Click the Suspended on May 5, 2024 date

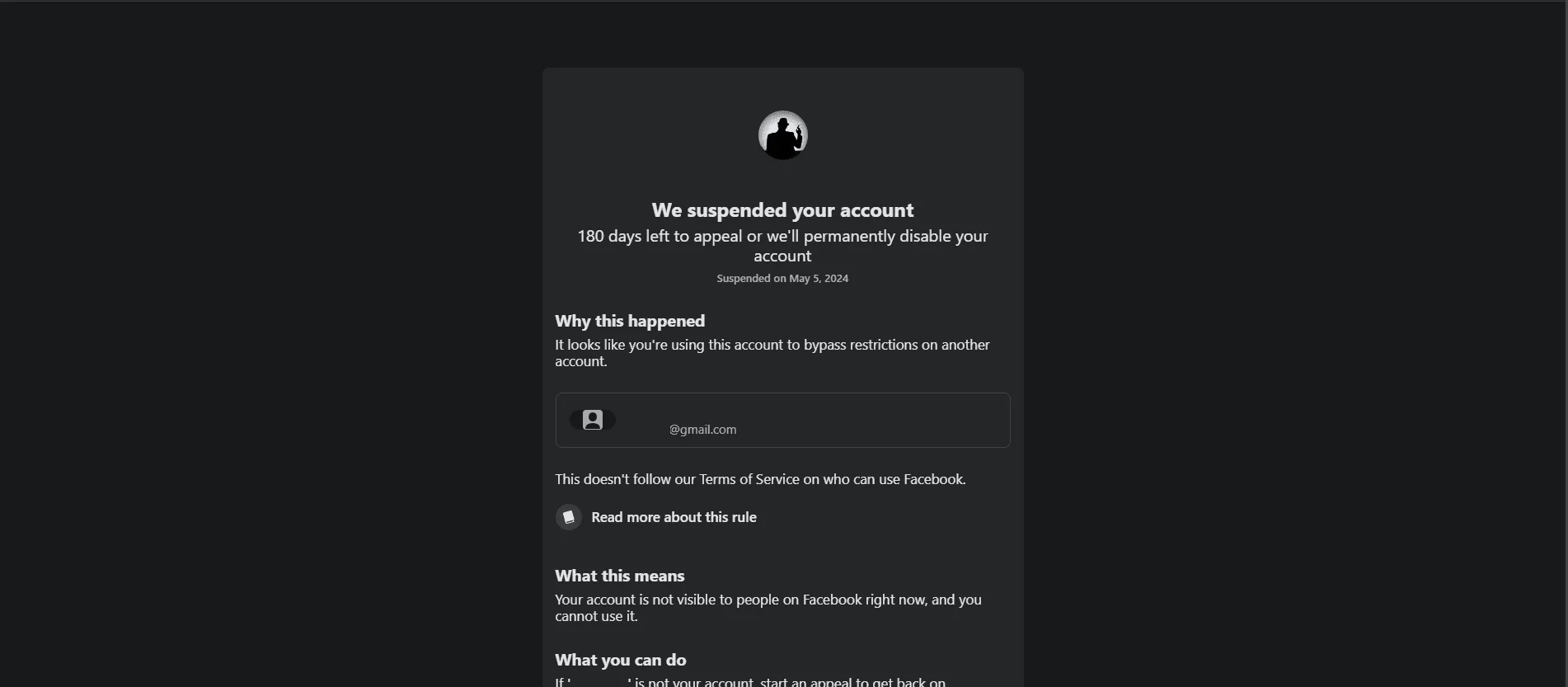tap(782, 279)
